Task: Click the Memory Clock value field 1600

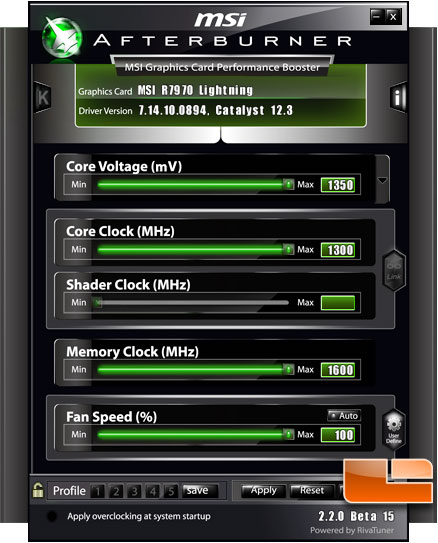Action: coord(338,370)
